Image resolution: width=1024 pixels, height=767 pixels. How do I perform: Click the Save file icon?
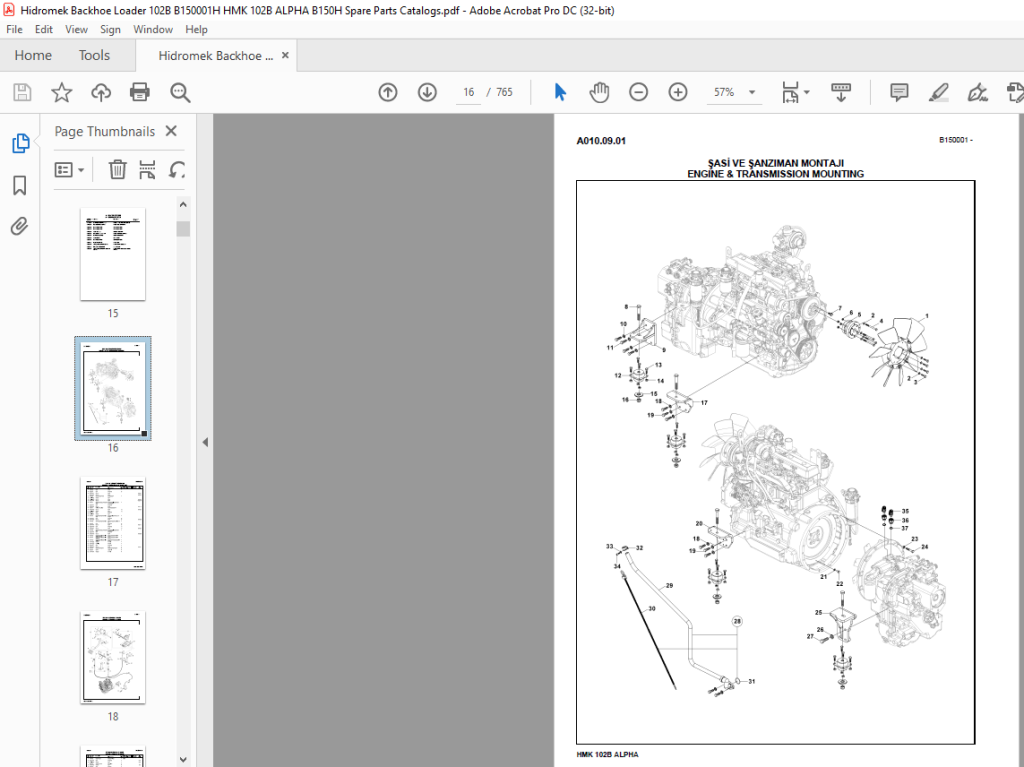(x=22, y=92)
